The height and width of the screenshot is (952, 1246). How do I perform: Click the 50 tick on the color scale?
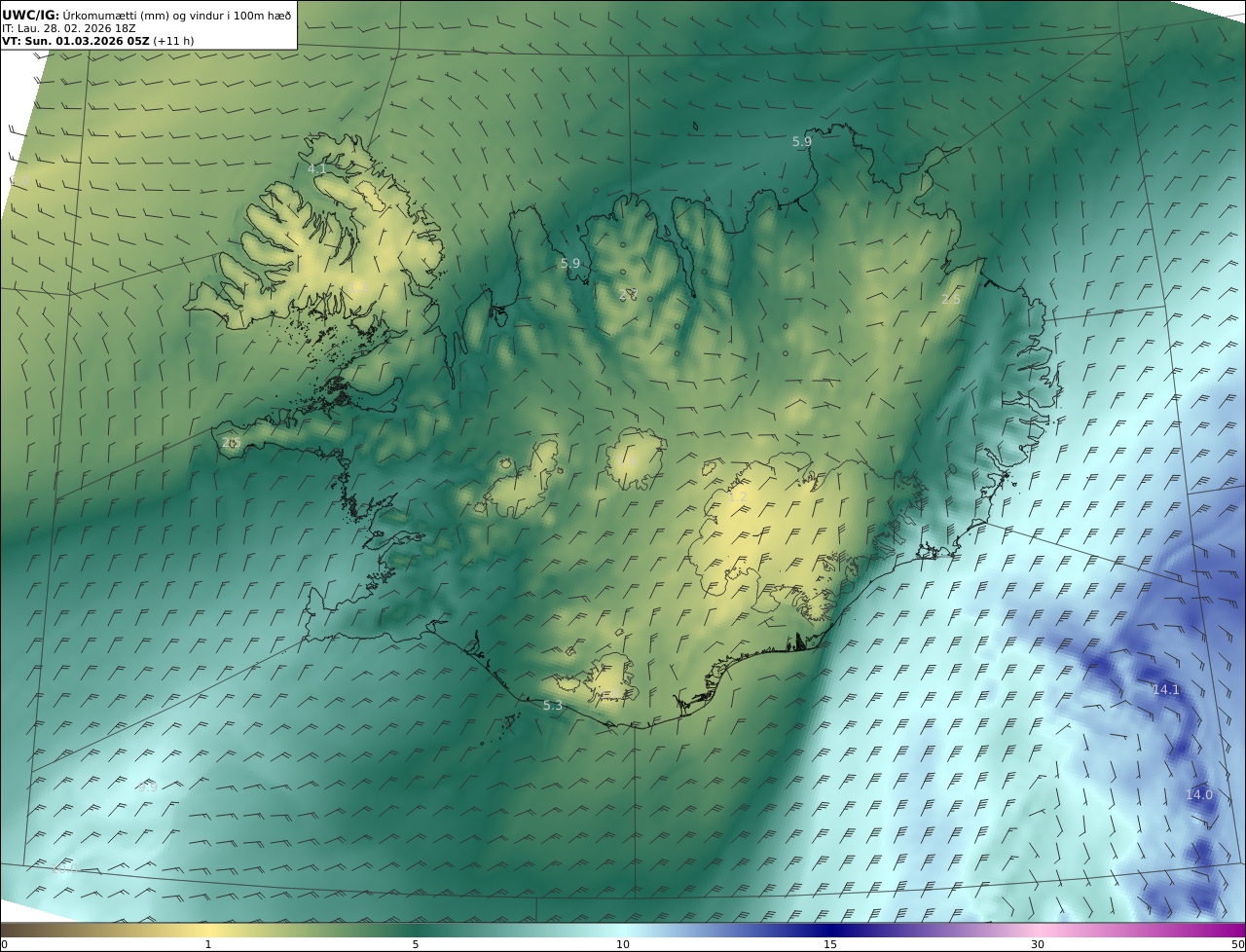pyautogui.click(x=1238, y=944)
